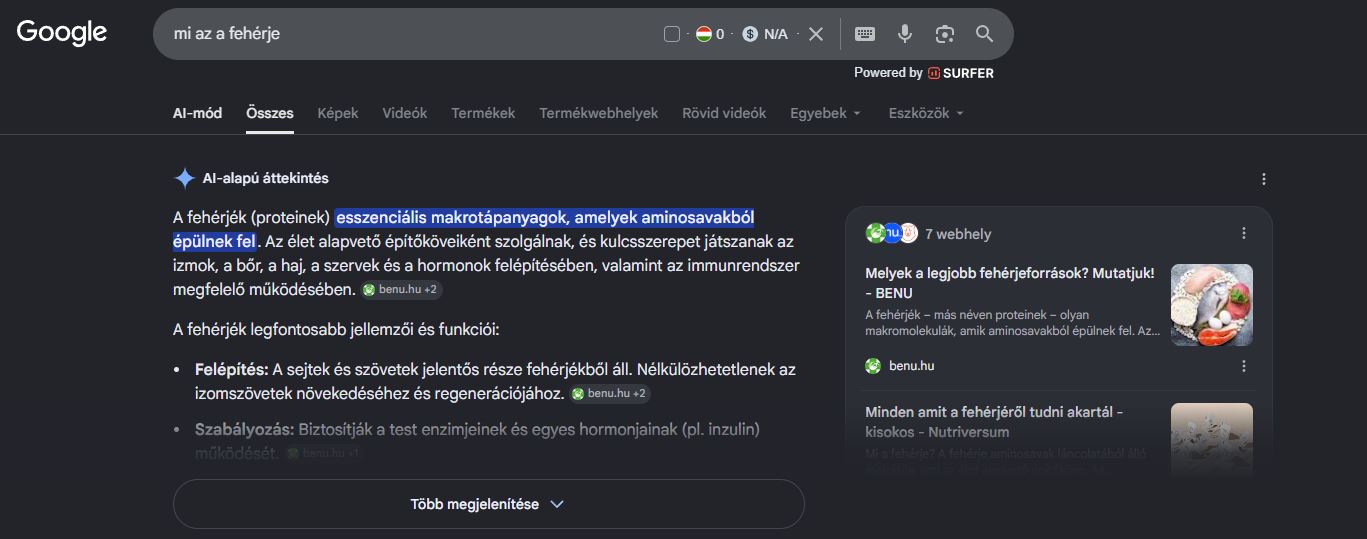Switch to Termékwebhelyek tab
1367x539 pixels.
(x=599, y=113)
